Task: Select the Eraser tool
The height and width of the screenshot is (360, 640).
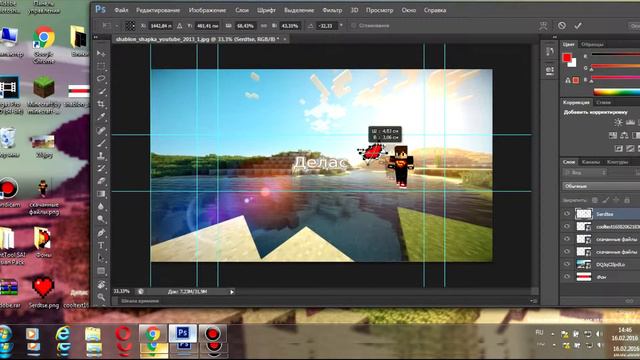Action: [x=101, y=181]
